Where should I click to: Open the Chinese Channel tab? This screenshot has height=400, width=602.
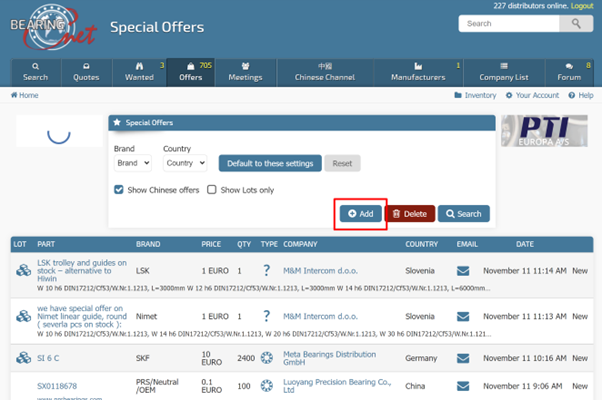325,72
